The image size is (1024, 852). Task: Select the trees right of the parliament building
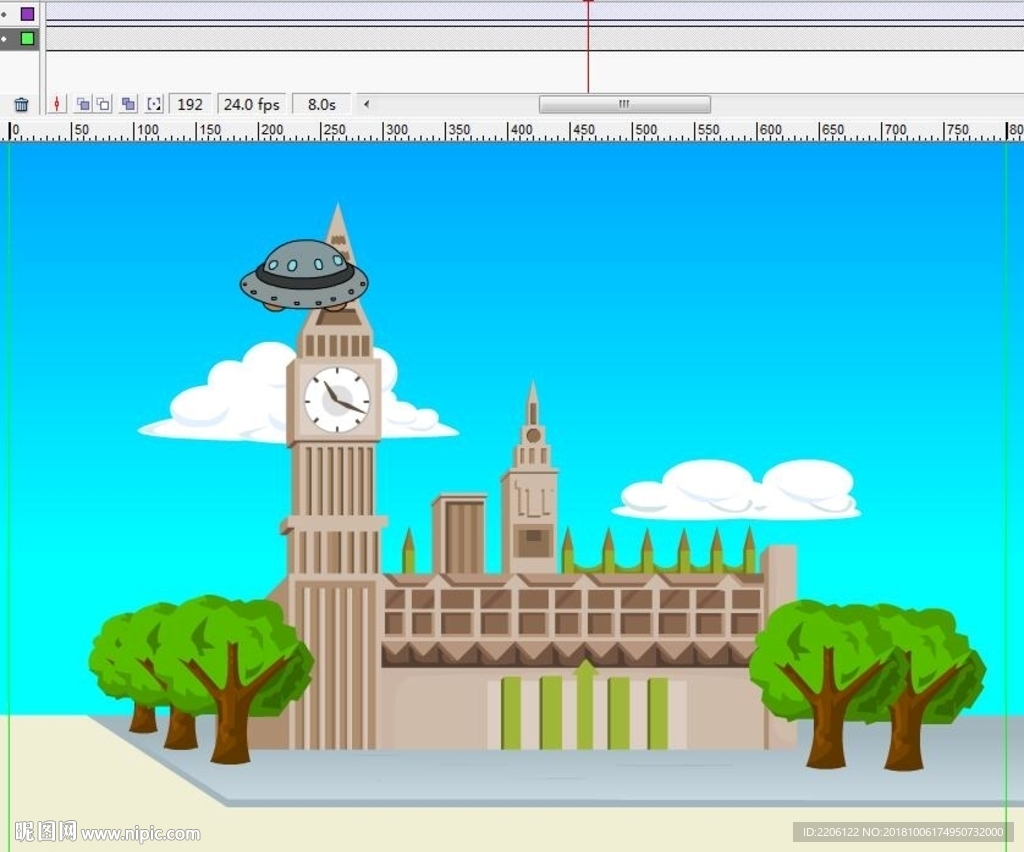[x=867, y=684]
